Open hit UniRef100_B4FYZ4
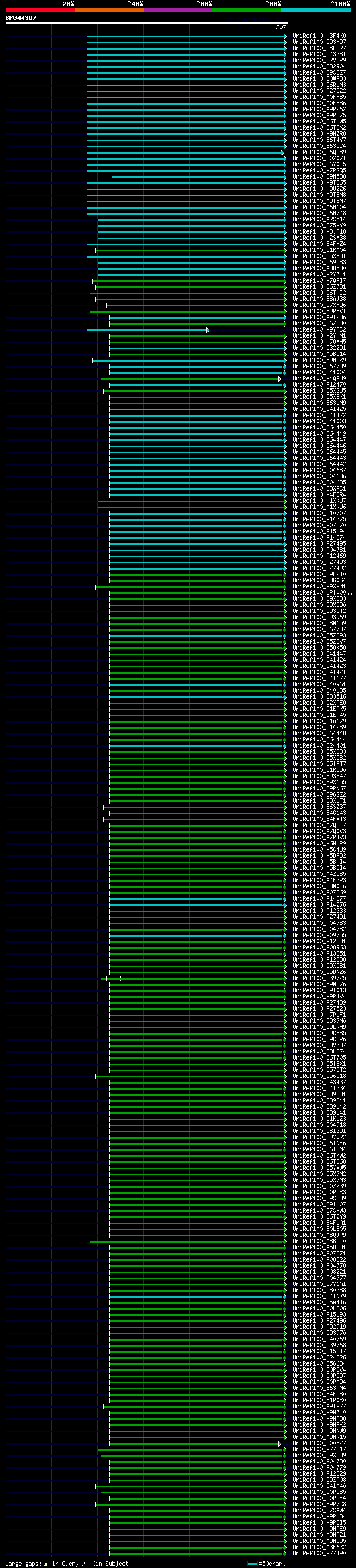Viewport: 356px width, 1568px height. tap(319, 244)
